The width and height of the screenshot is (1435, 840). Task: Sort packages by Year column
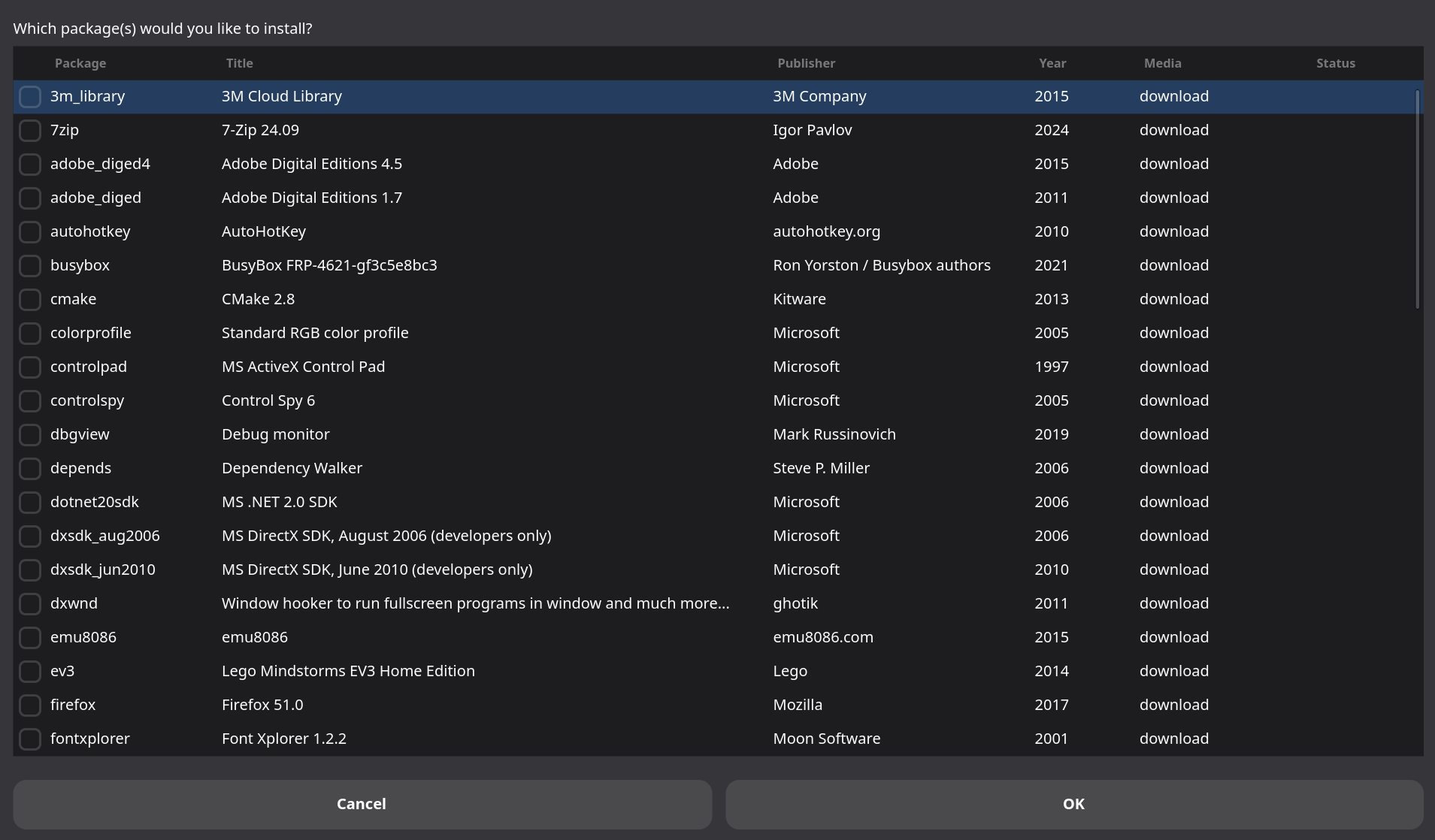pos(1052,64)
